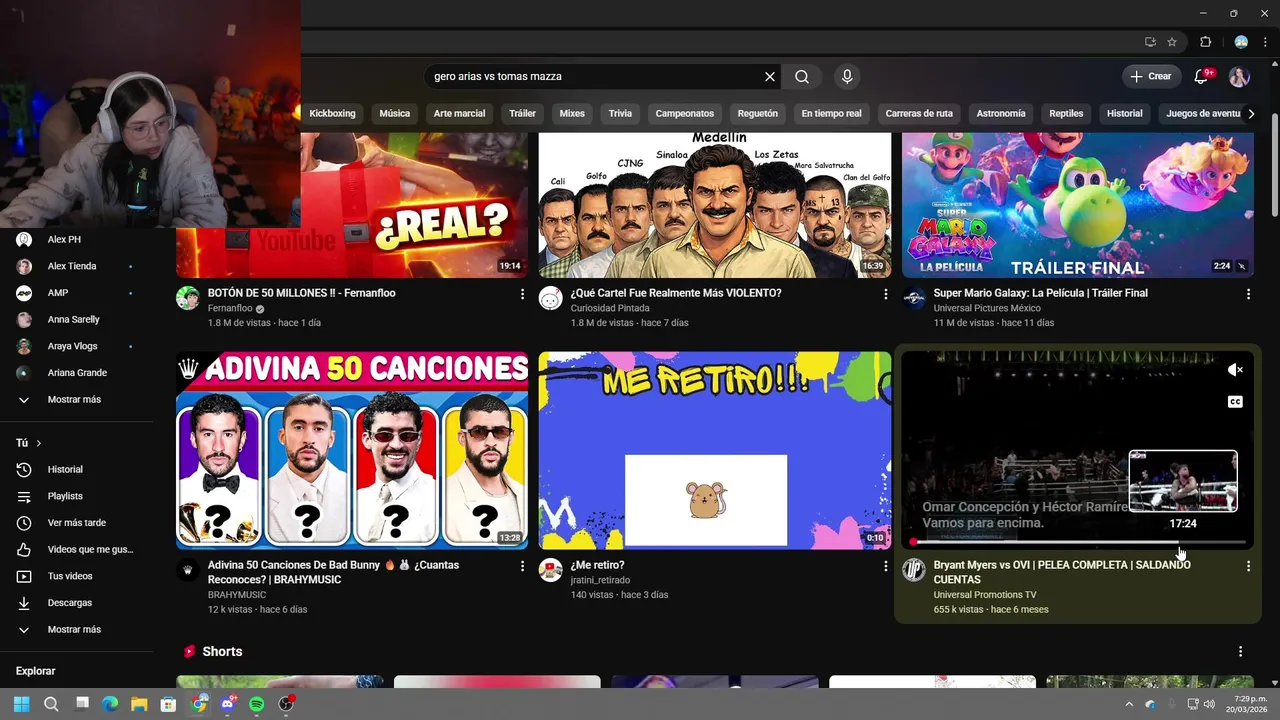Open Universal Promotions TV channel avatar
Image resolution: width=1280 pixels, height=720 pixels.
tap(914, 570)
